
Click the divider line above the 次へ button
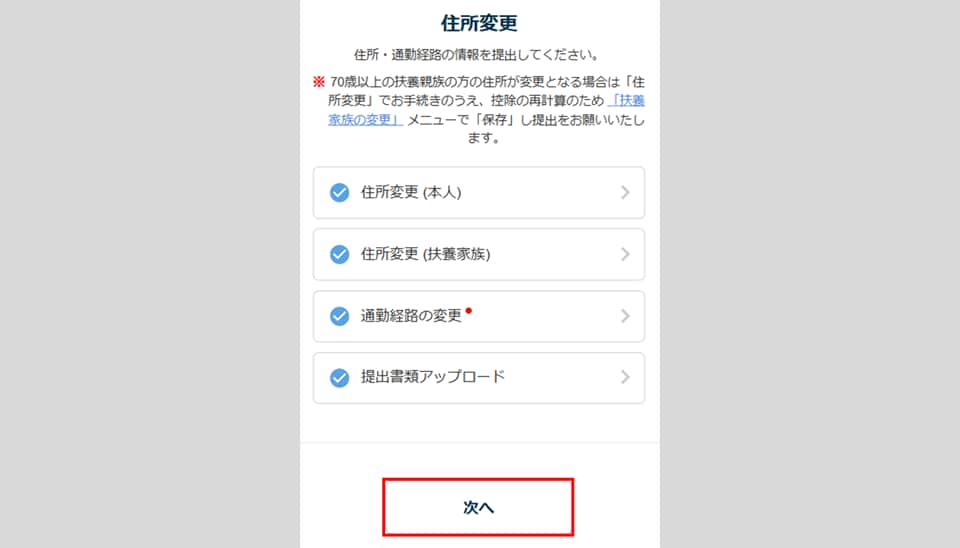479,442
